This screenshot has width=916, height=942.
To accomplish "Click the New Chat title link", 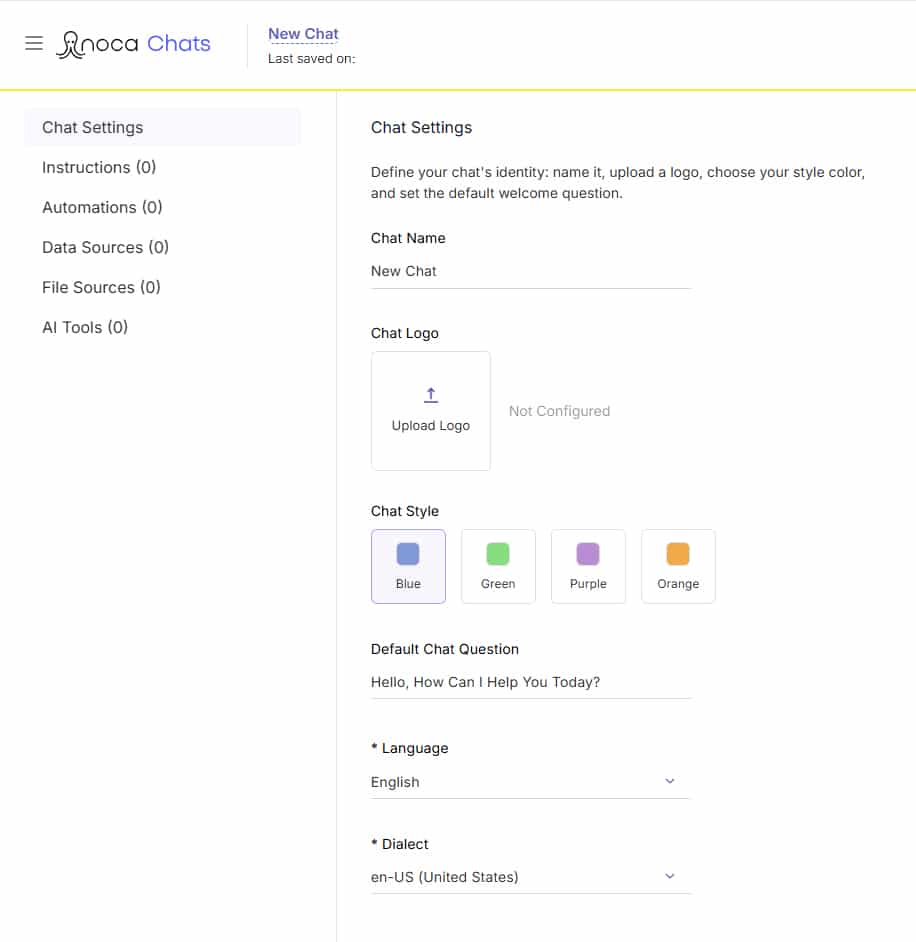I will pos(303,34).
